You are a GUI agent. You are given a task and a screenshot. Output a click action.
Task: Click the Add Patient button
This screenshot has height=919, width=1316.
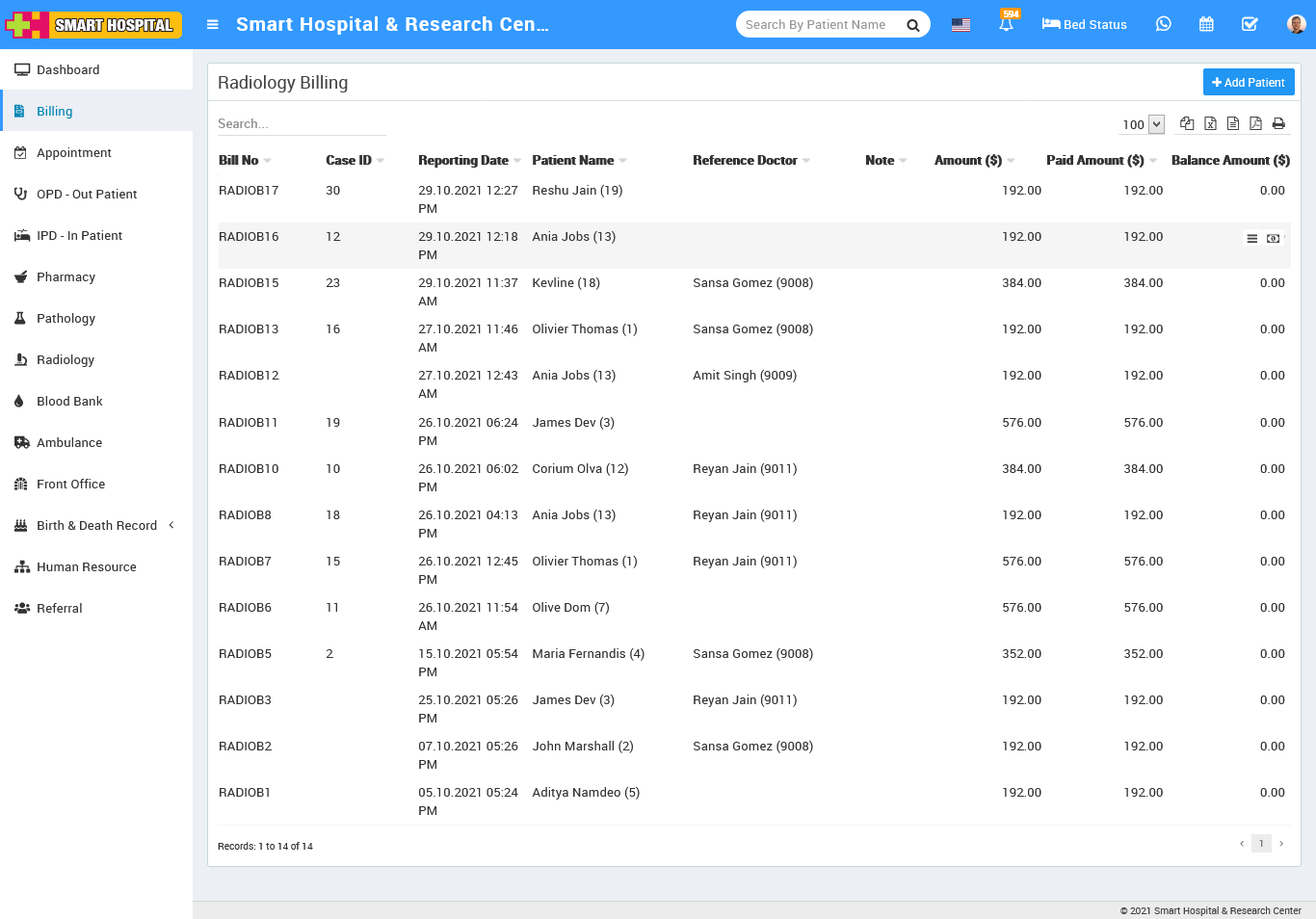click(x=1249, y=83)
